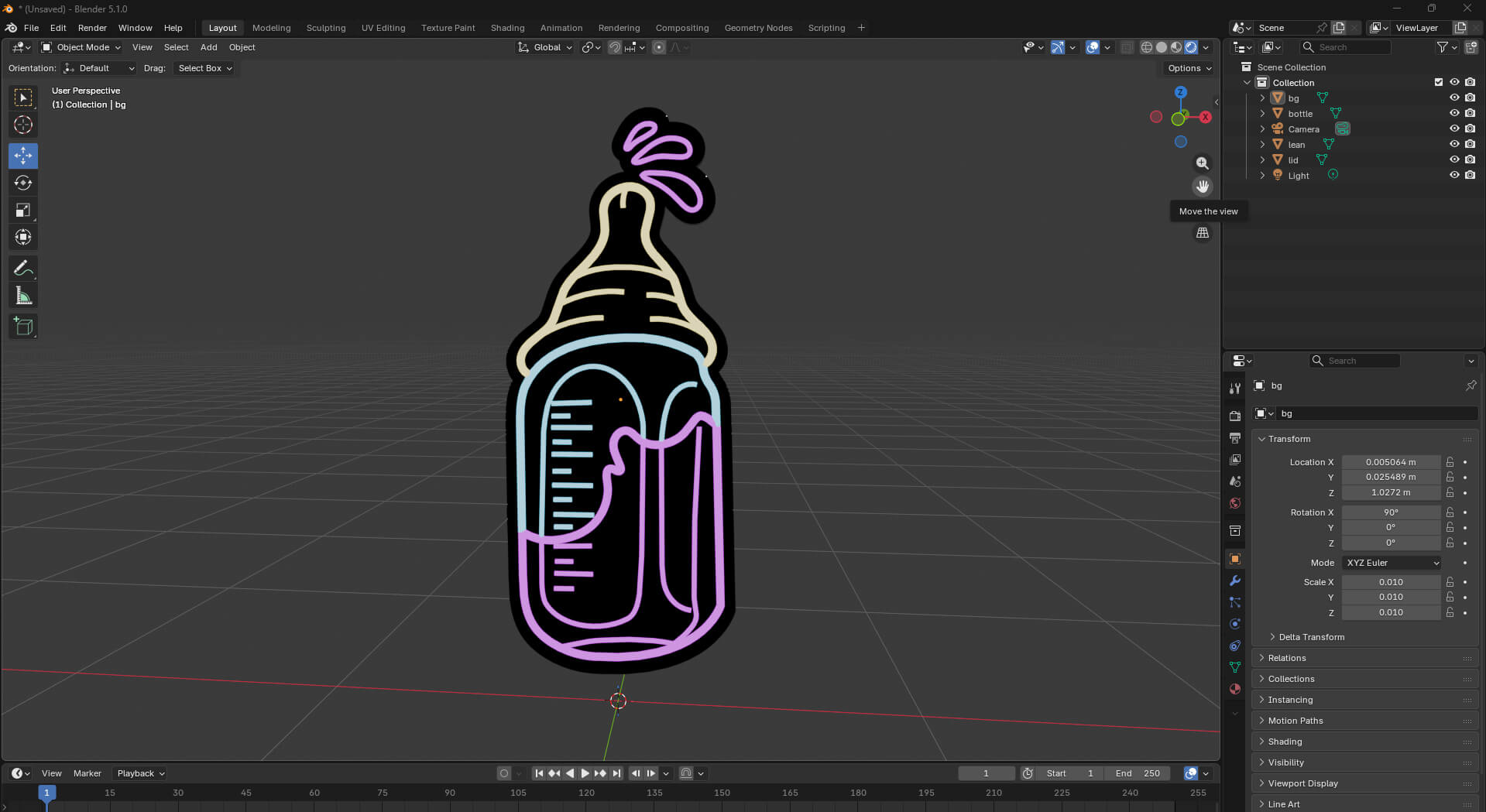Open the Modifiers properties tab
1486x812 pixels.
tap(1235, 581)
